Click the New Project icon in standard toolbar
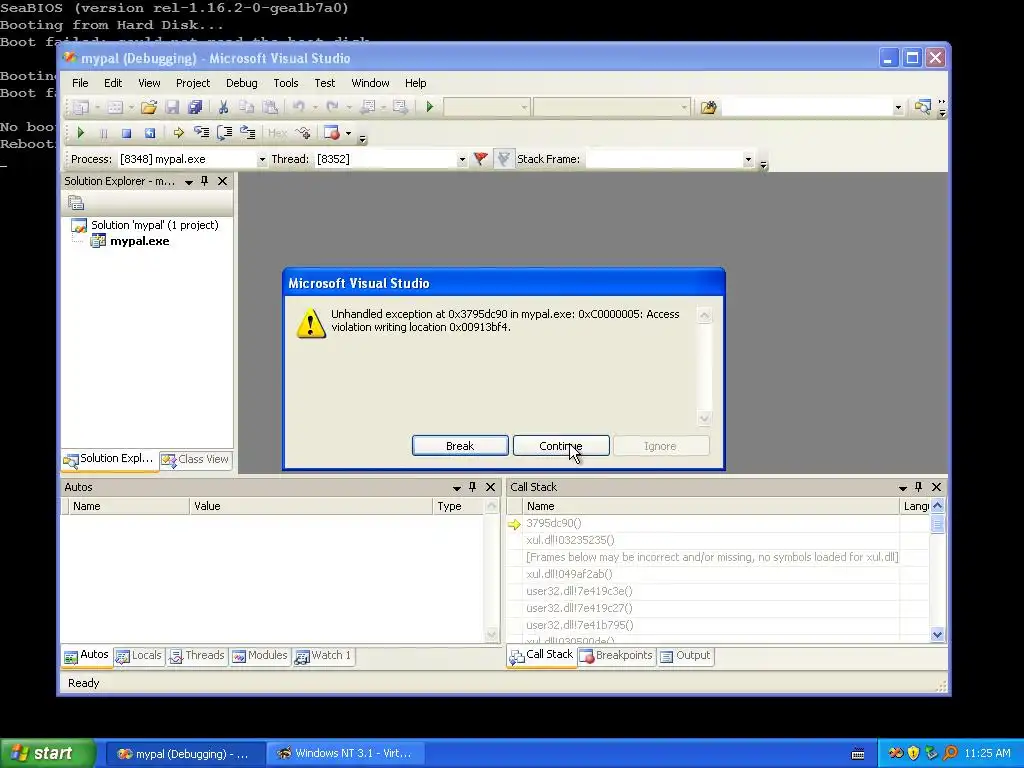 click(81, 107)
